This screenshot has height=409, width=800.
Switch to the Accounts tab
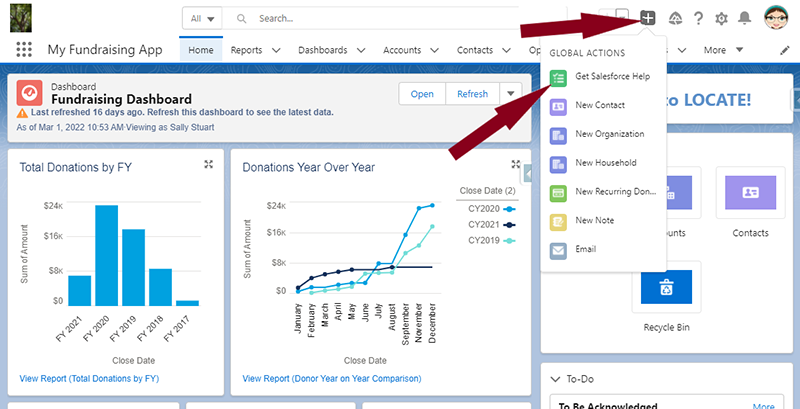(402, 50)
